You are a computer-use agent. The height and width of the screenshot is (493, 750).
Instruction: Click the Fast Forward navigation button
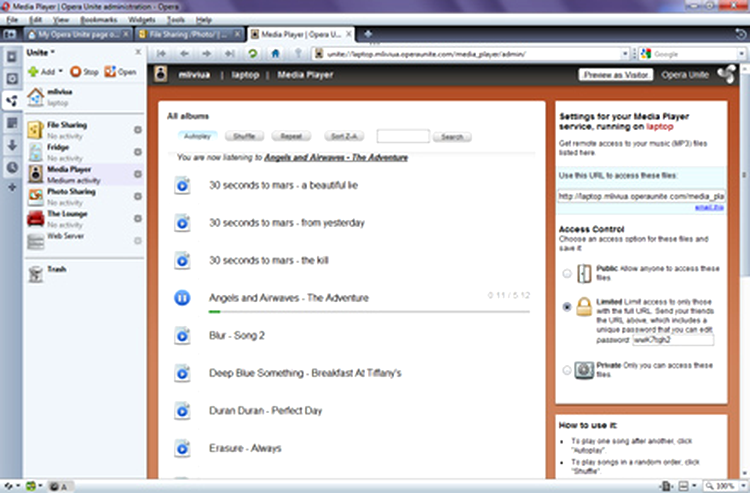pyautogui.click(x=230, y=54)
